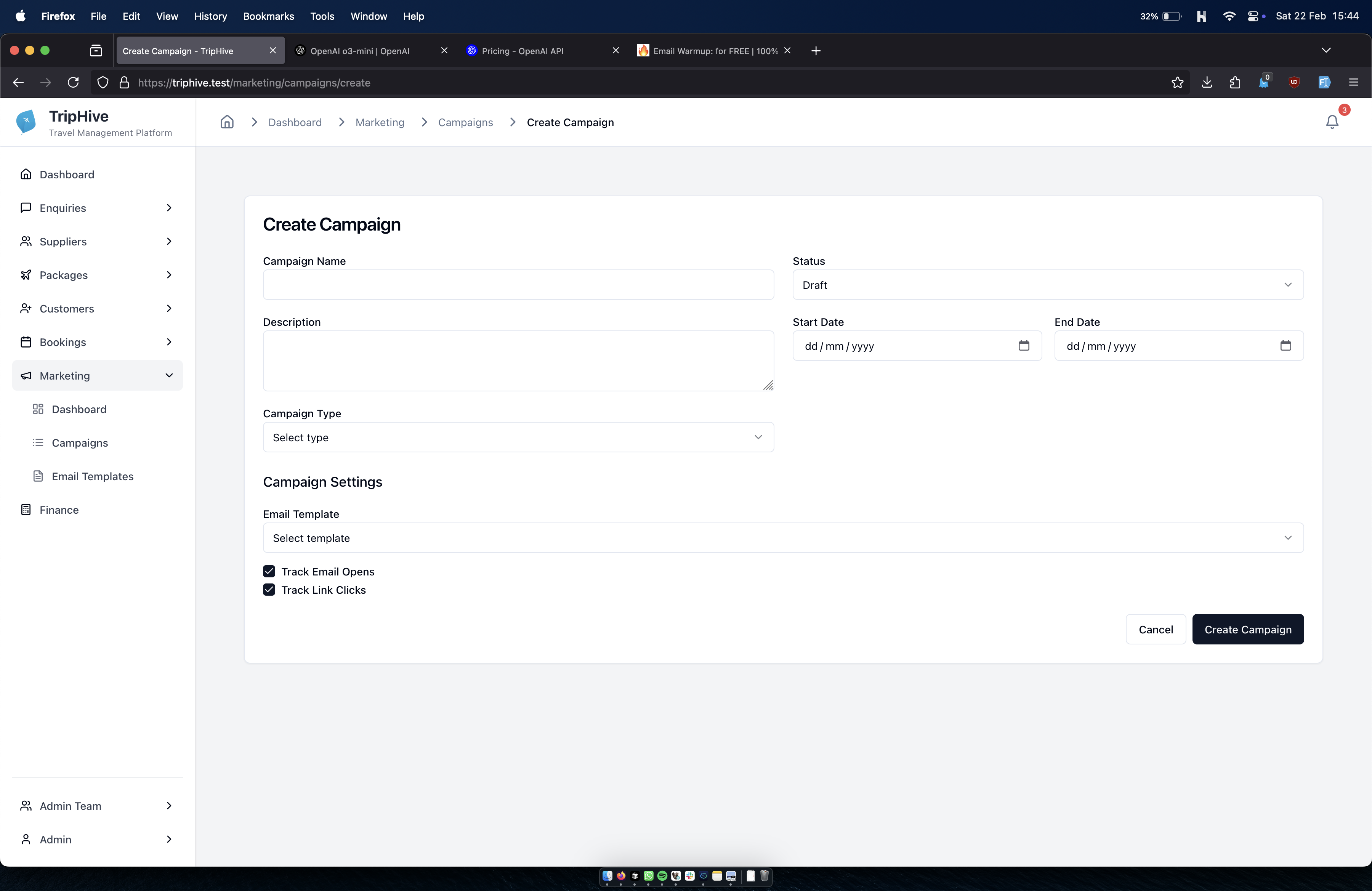This screenshot has height=891, width=1372.
Task: Open a new tab with the plus icon
Action: (816, 51)
